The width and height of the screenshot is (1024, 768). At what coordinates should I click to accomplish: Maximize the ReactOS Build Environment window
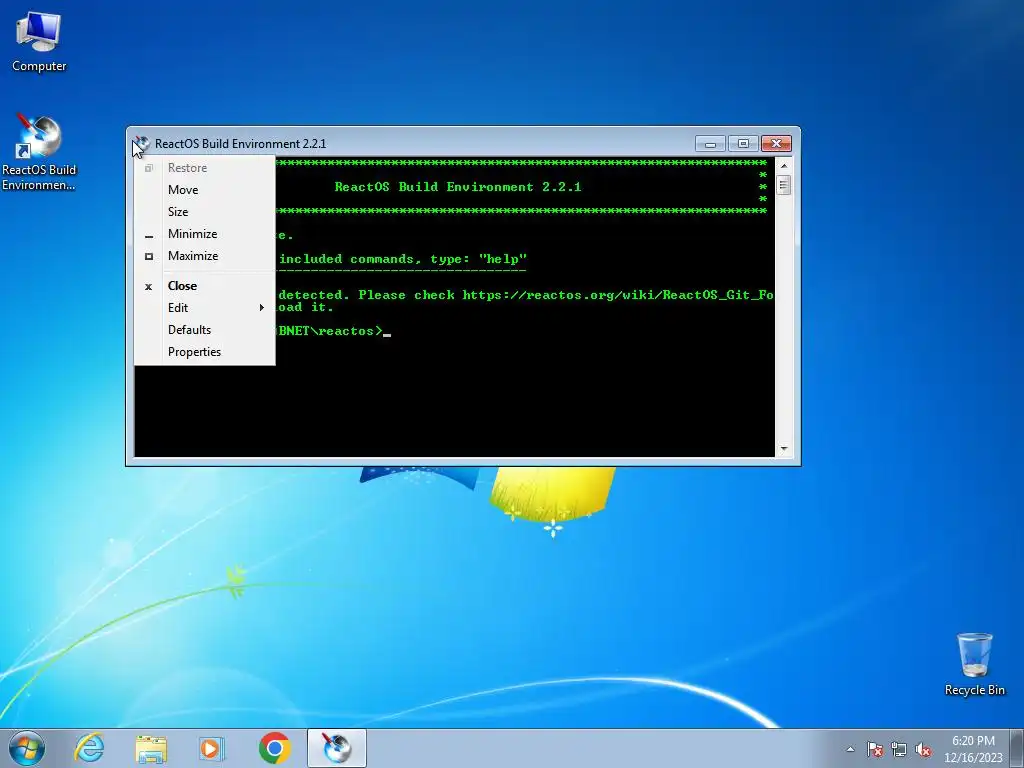click(743, 144)
